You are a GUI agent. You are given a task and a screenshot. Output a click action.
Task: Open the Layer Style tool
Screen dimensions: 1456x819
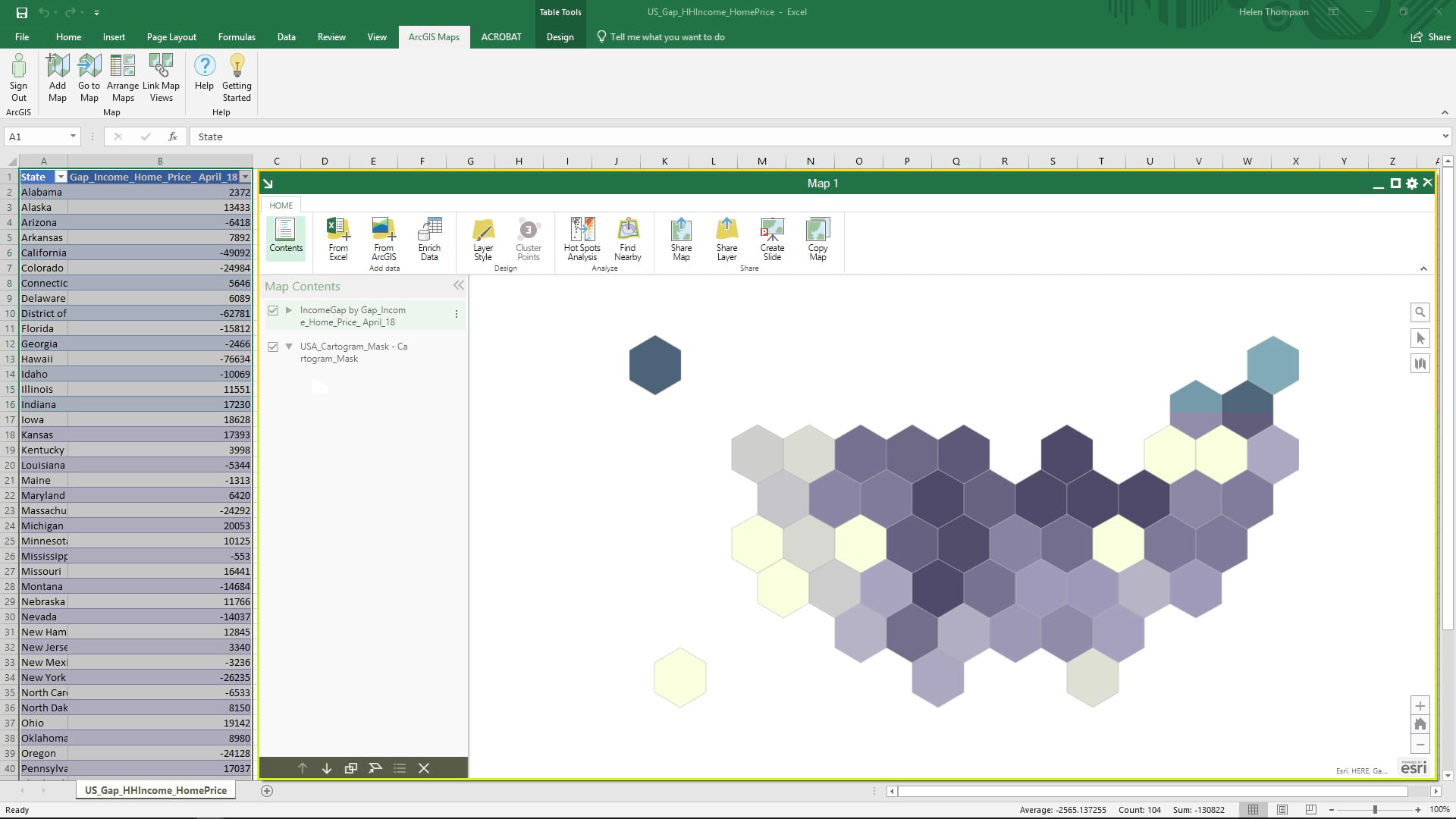click(x=482, y=239)
